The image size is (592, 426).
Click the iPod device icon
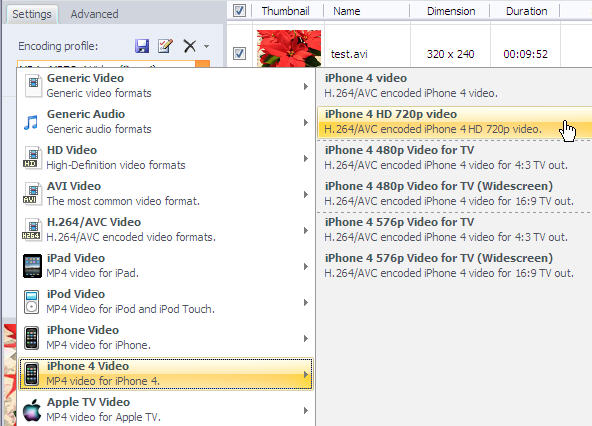31,302
